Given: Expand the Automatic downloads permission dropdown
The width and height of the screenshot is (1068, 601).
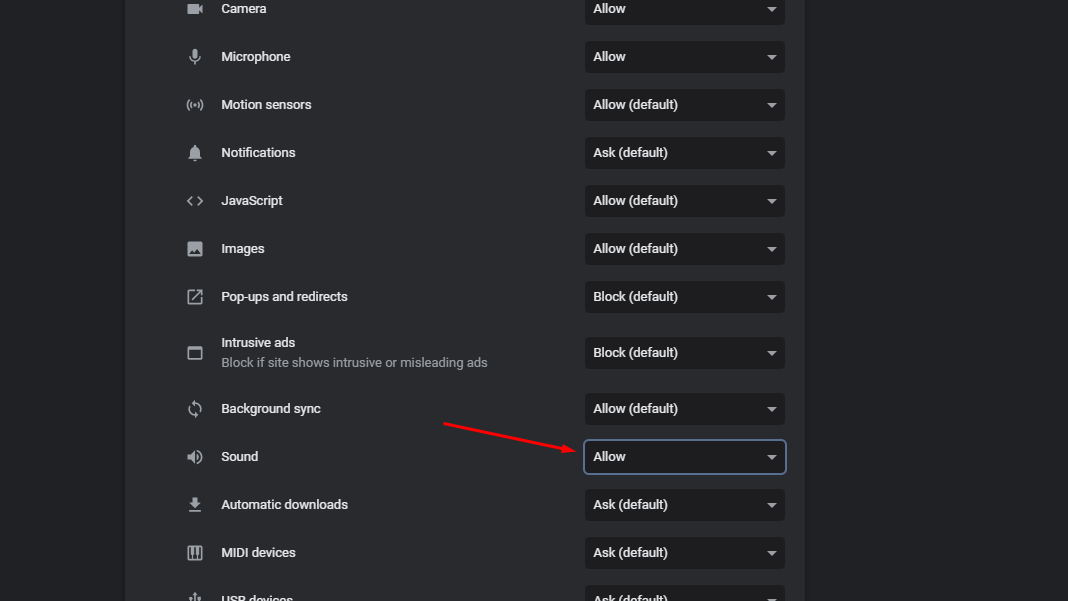Looking at the screenshot, I should click(685, 505).
